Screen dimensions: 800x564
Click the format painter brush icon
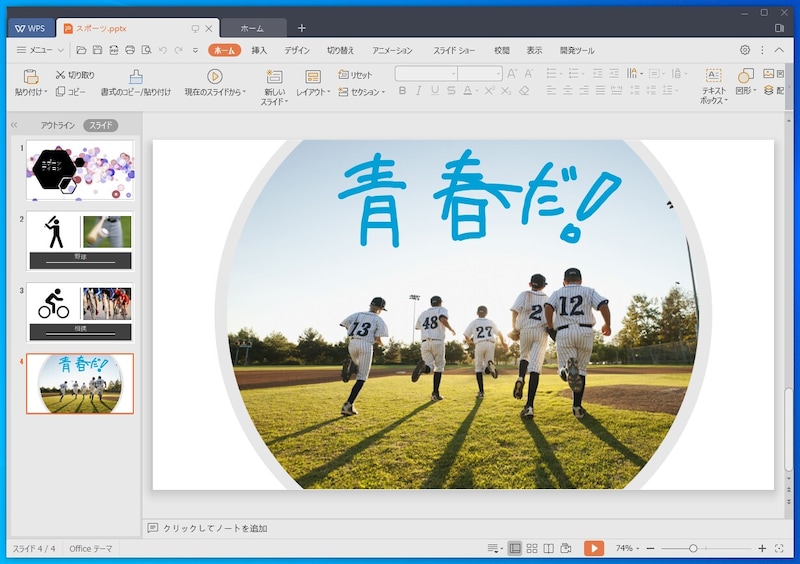136,77
